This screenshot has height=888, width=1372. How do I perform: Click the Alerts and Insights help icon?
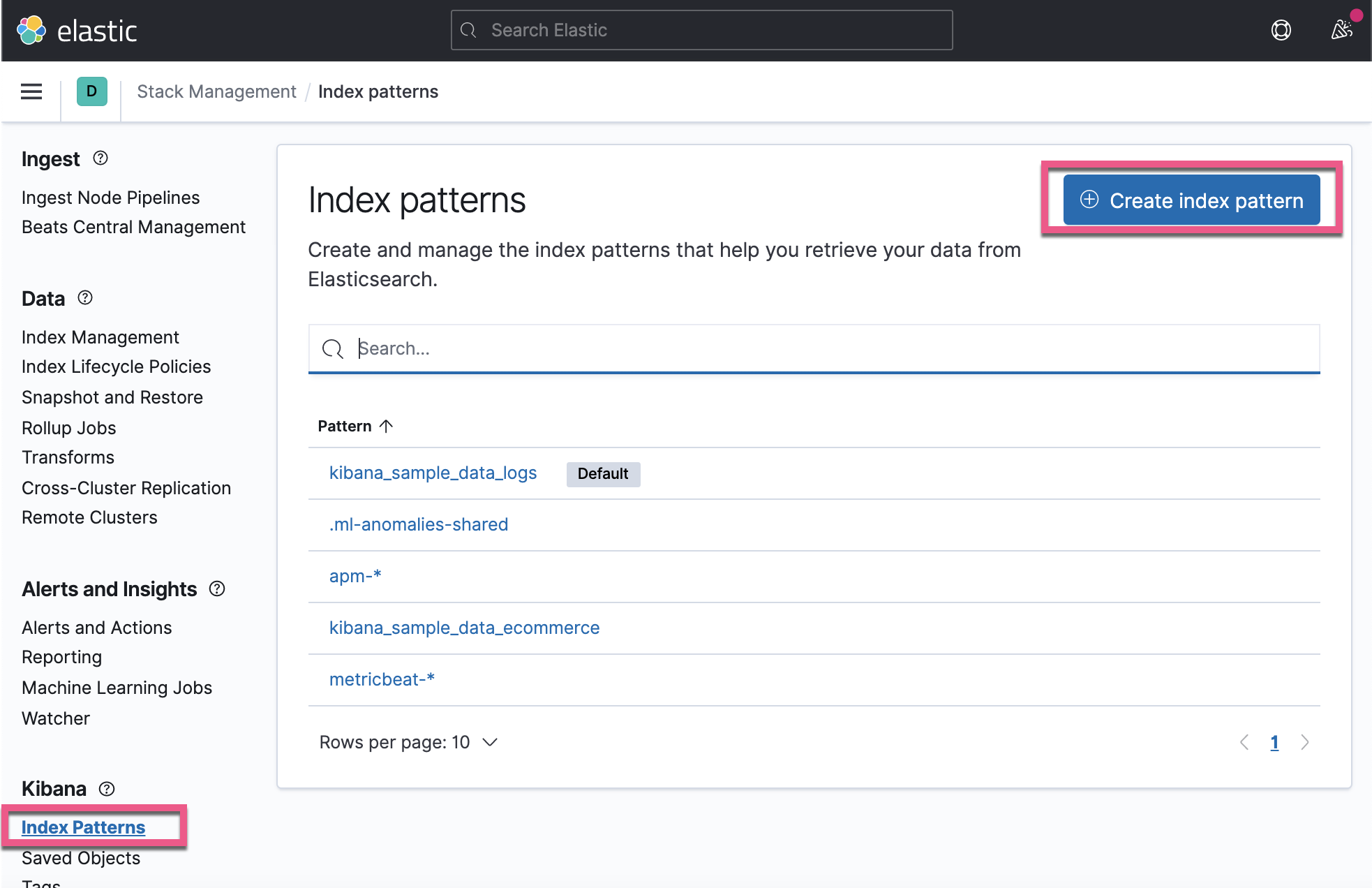[x=216, y=589]
